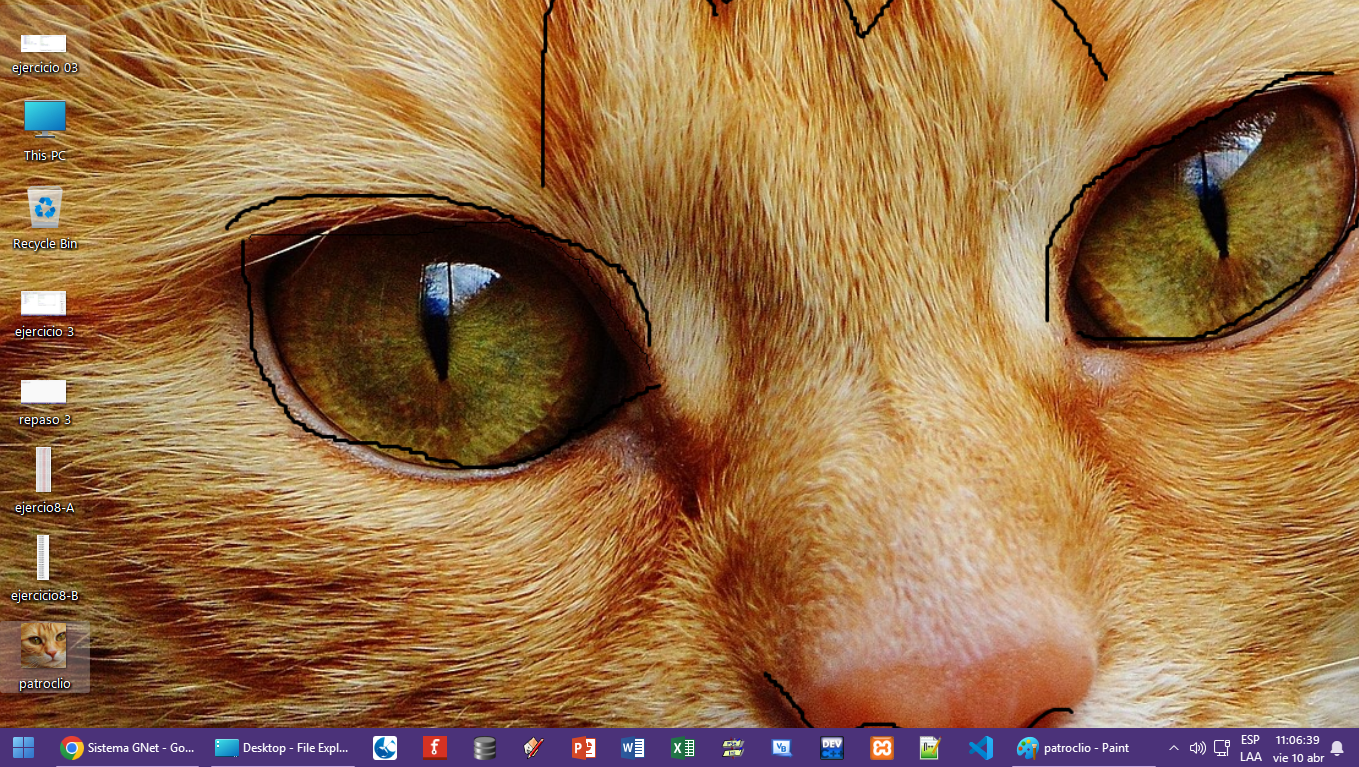This screenshot has width=1359, height=767.
Task: Open XAMPP from the taskbar
Action: pyautogui.click(x=881, y=748)
